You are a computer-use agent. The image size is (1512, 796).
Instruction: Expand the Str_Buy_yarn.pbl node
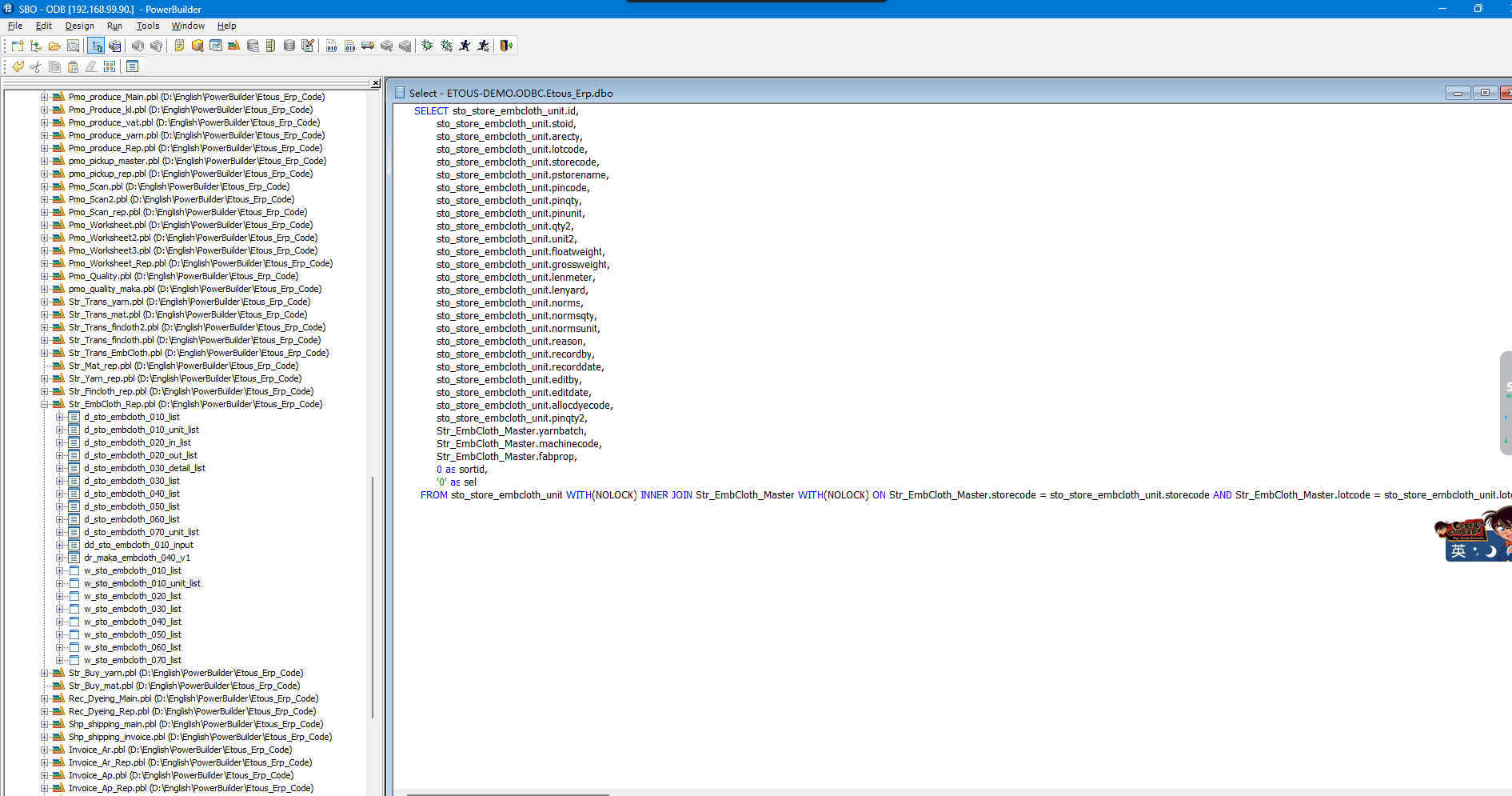45,674
